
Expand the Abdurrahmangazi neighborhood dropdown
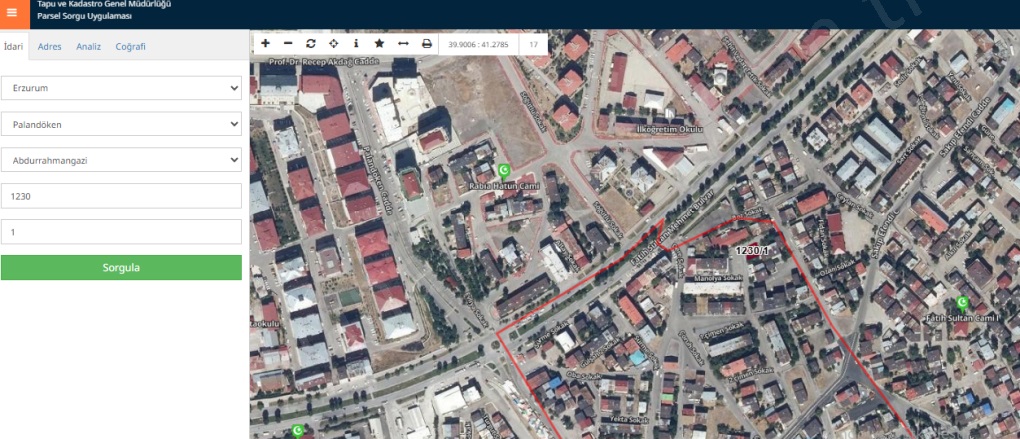[x=121, y=159]
